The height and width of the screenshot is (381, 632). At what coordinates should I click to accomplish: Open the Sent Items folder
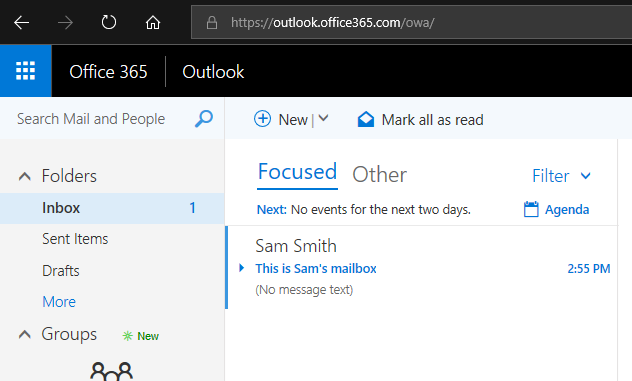point(75,239)
